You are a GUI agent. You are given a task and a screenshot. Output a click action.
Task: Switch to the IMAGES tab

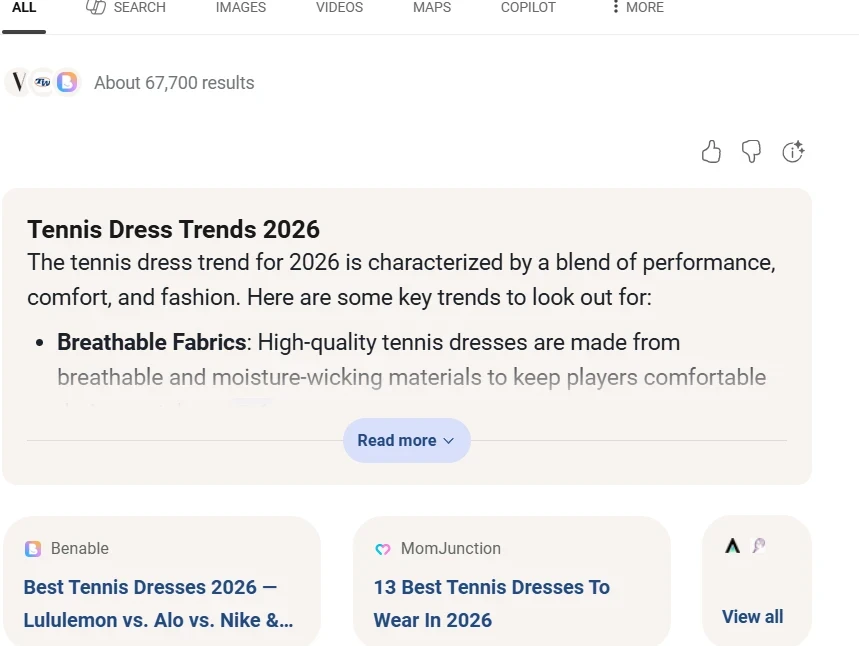pos(241,7)
